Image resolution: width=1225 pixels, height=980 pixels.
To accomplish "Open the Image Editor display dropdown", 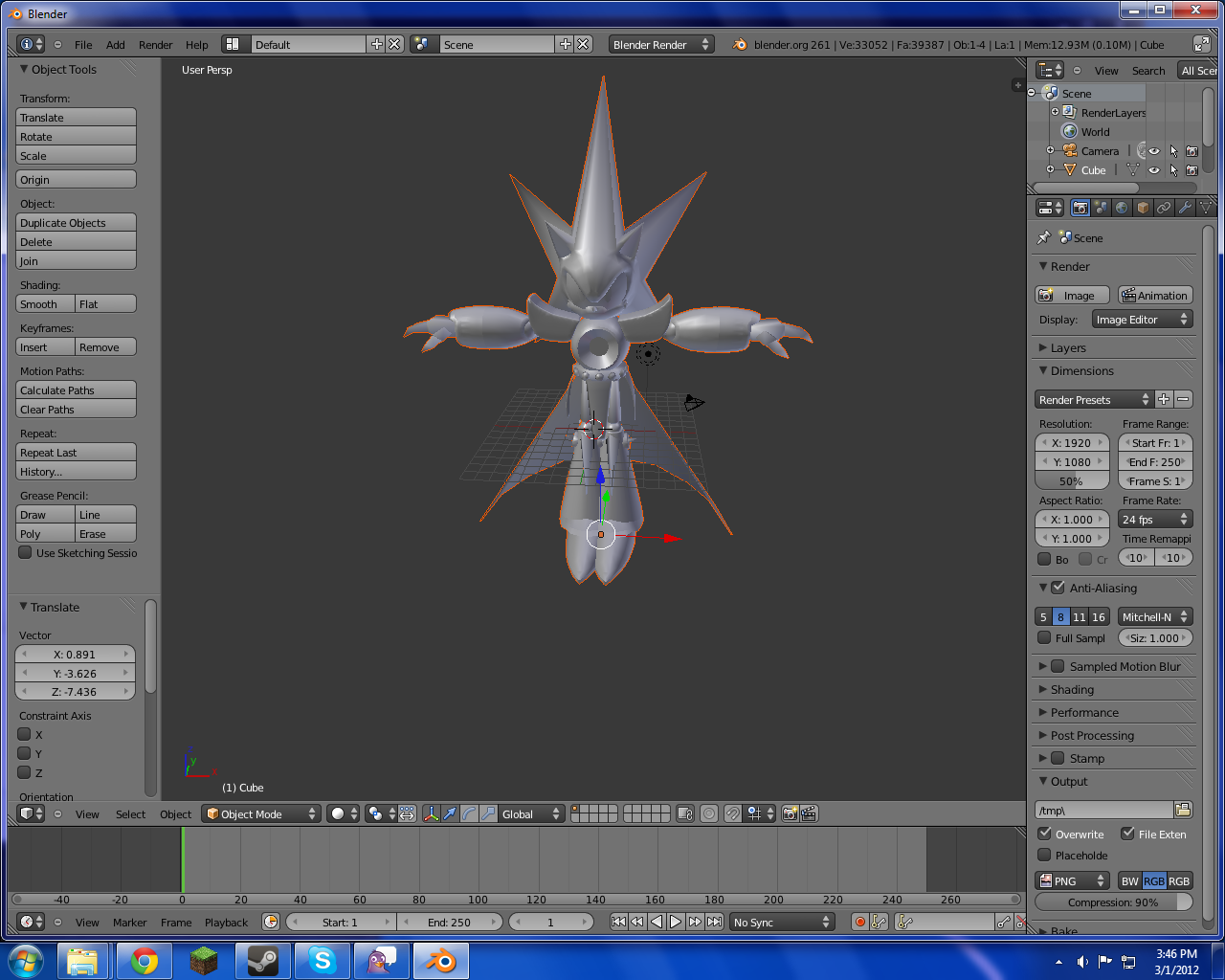I will pyautogui.click(x=1142, y=320).
